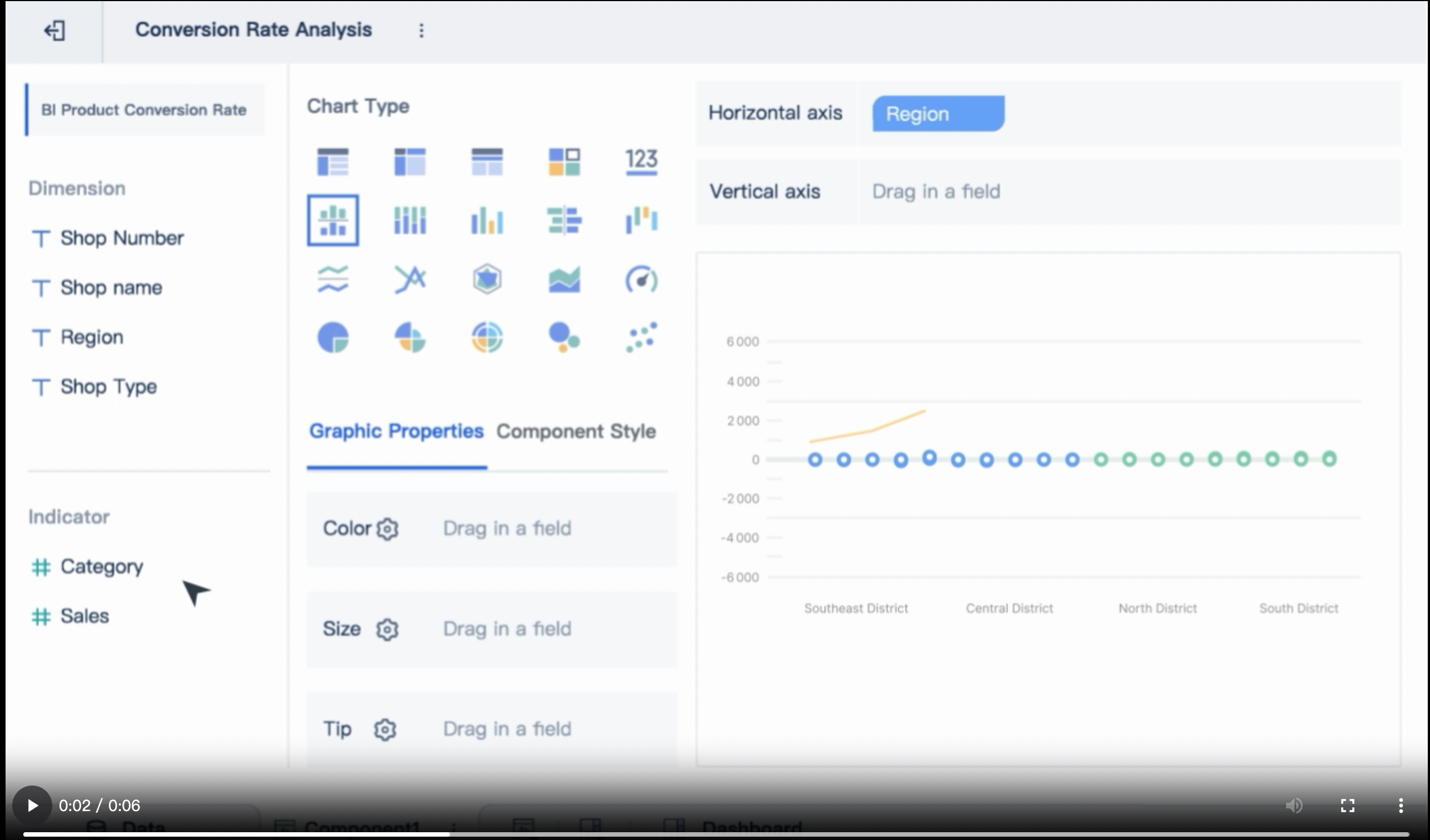Select the BI Product Conversion Rate dataset

click(144, 109)
